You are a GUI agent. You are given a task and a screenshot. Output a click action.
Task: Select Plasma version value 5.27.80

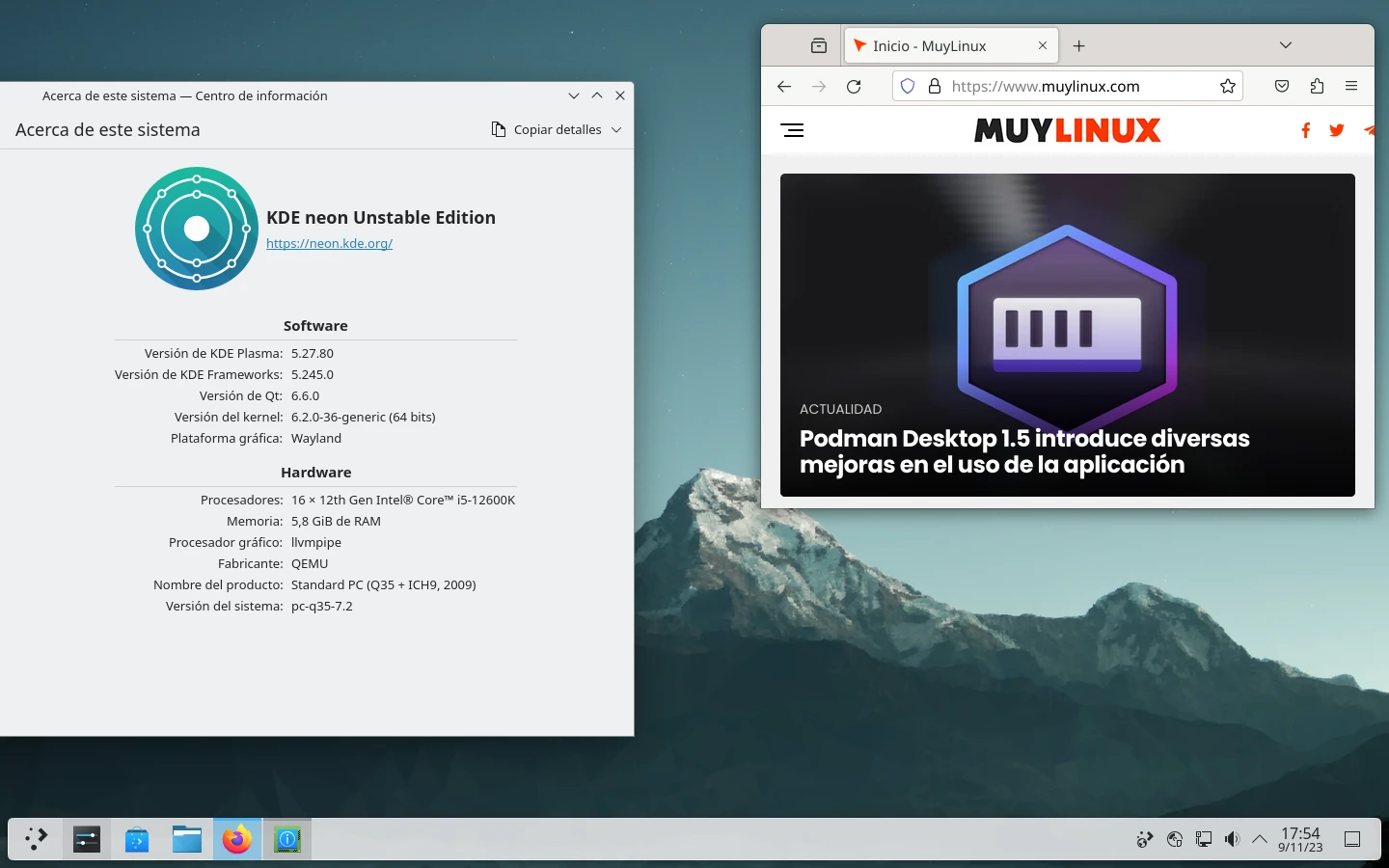[313, 353]
